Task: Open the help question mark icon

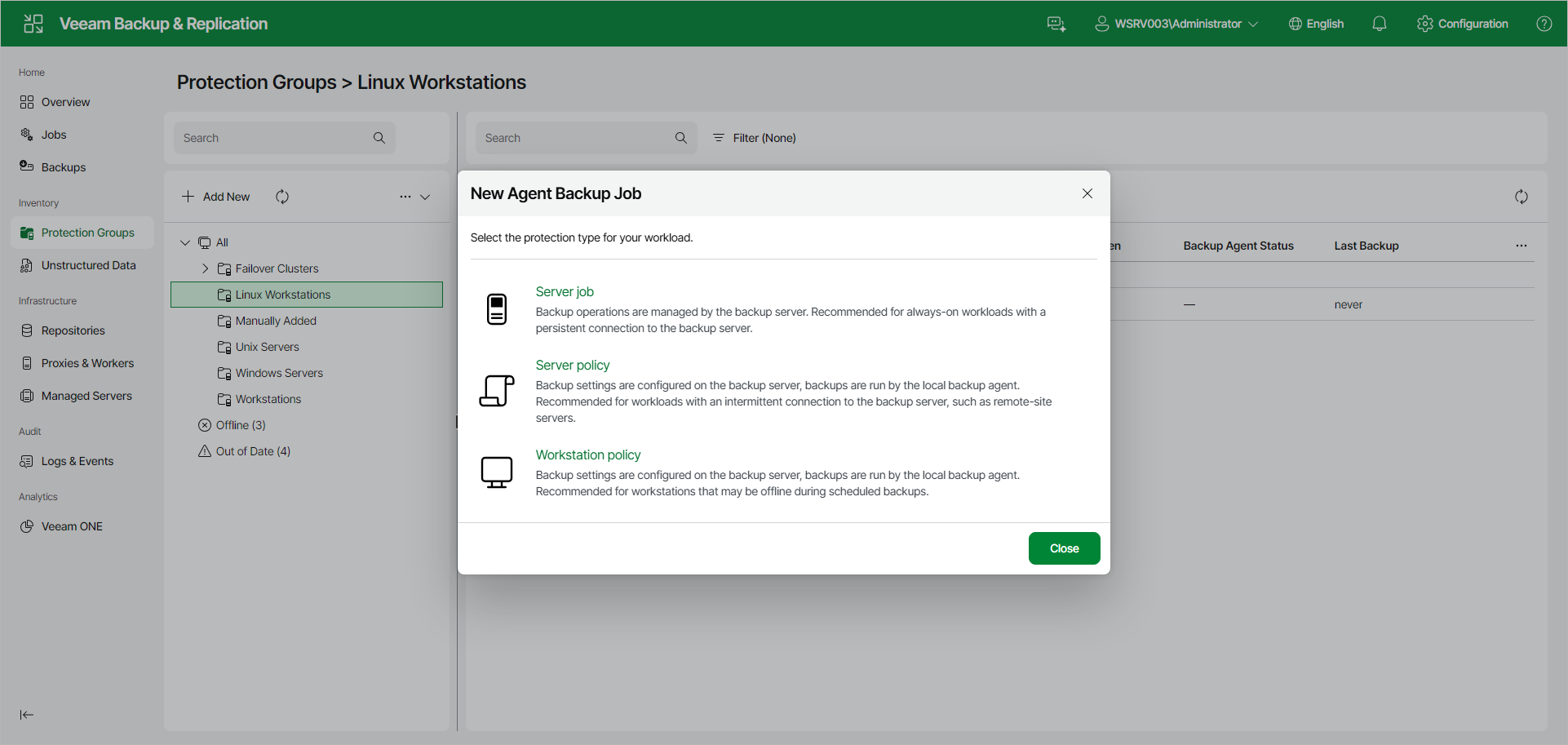Action: (1544, 24)
